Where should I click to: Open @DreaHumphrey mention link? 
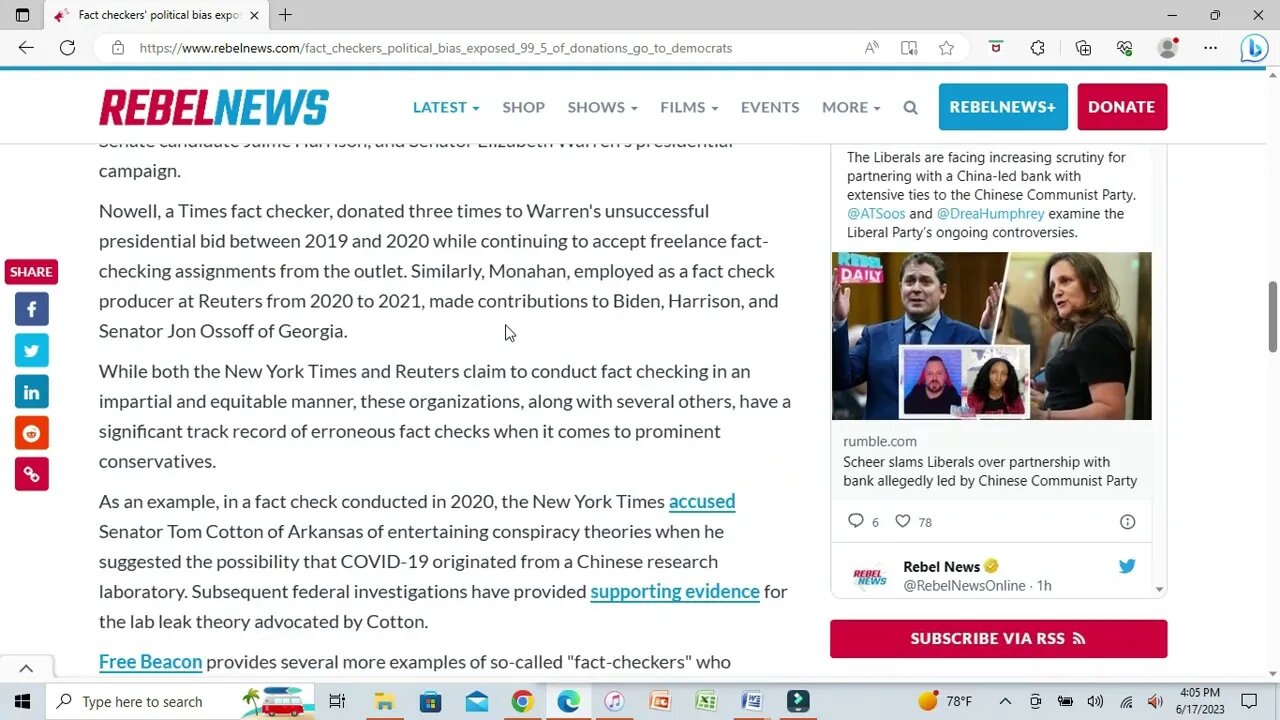click(990, 213)
